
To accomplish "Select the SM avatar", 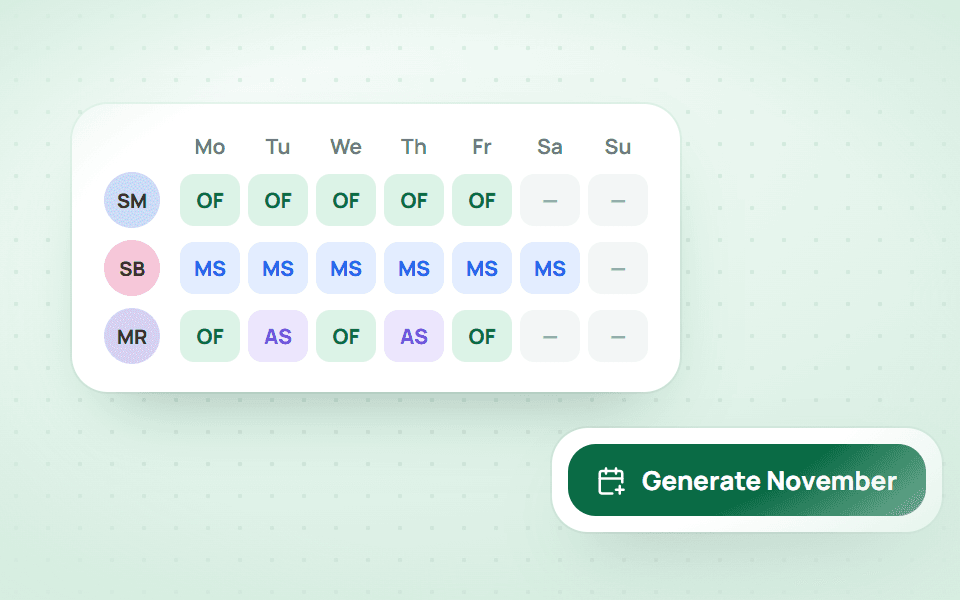I will [132, 200].
